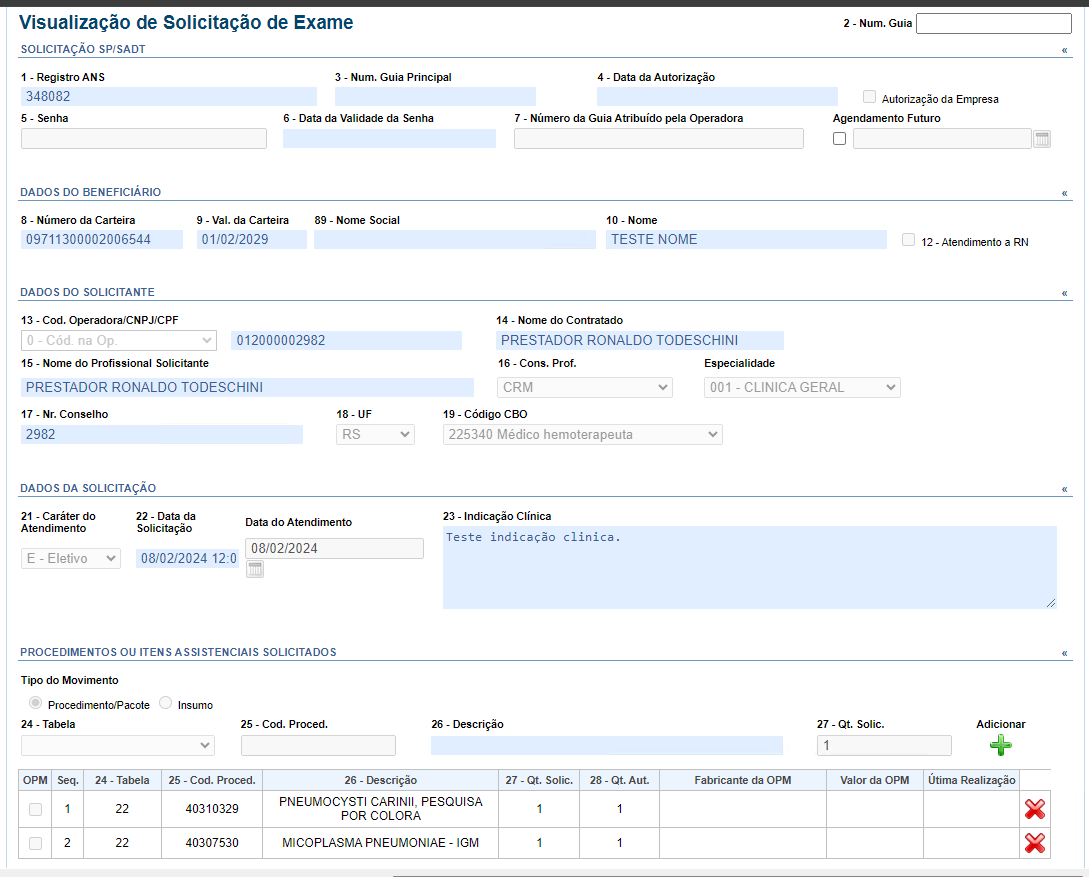Click the green Adicionar plus icon
The image size is (1089, 877).
click(1000, 745)
